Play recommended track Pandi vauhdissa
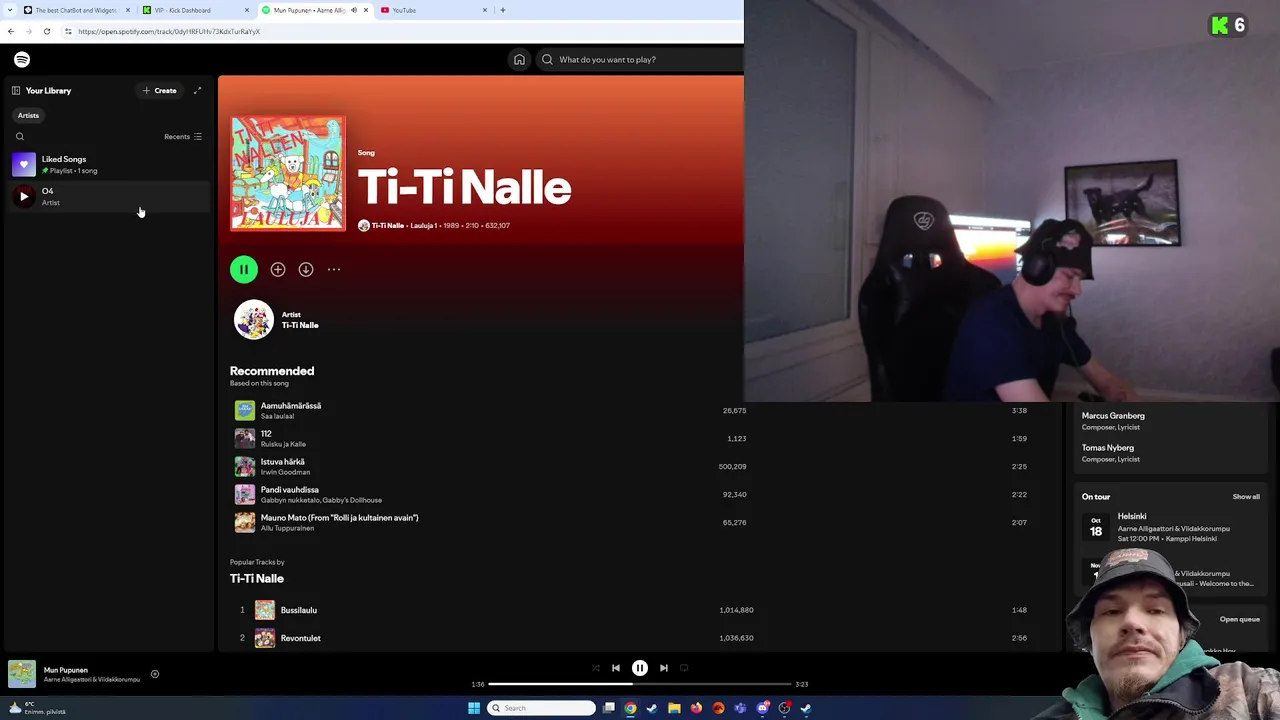This screenshot has height=720, width=1280. tap(244, 494)
